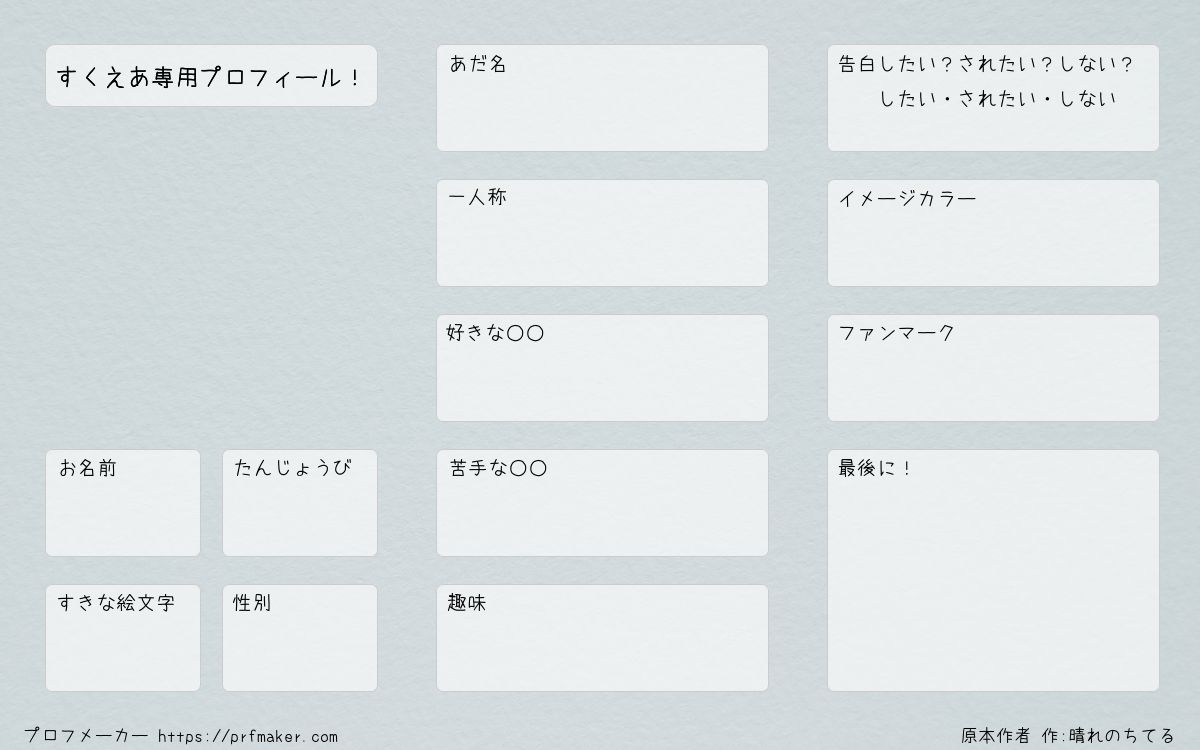1200x750 pixels.
Task: Click the すきな絵文字 box
Action: 123,638
